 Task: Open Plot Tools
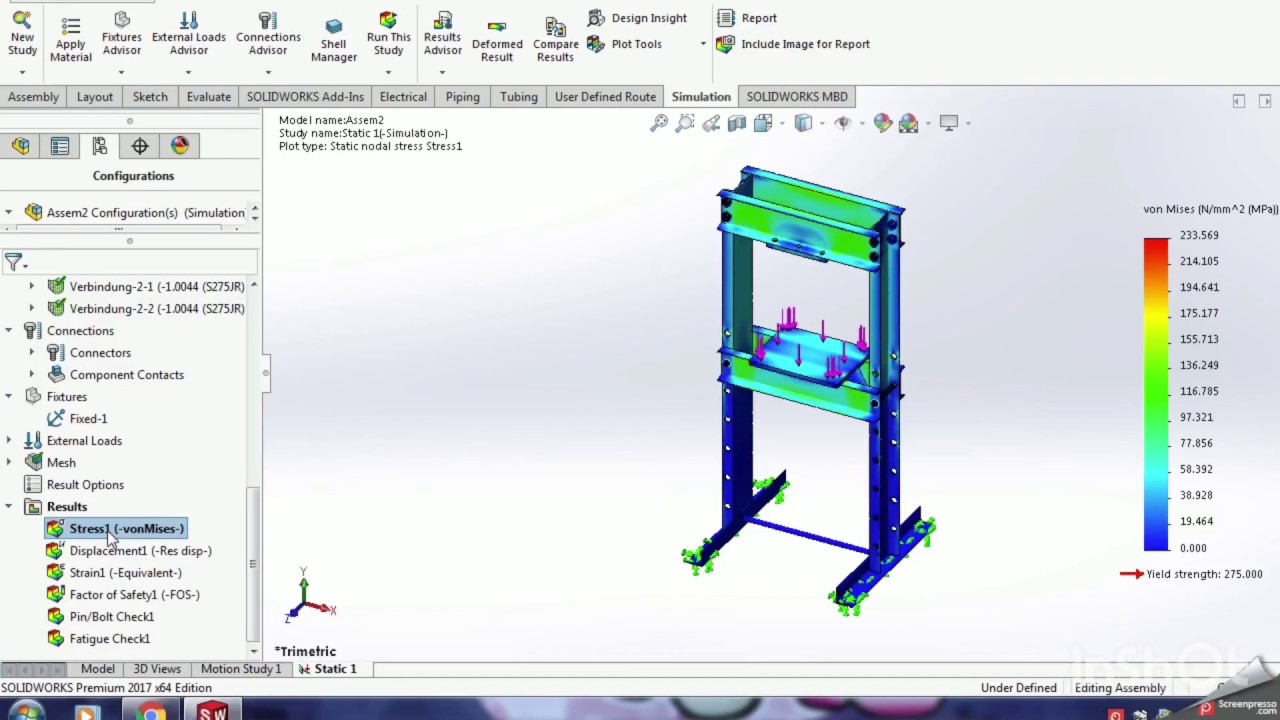click(625, 44)
